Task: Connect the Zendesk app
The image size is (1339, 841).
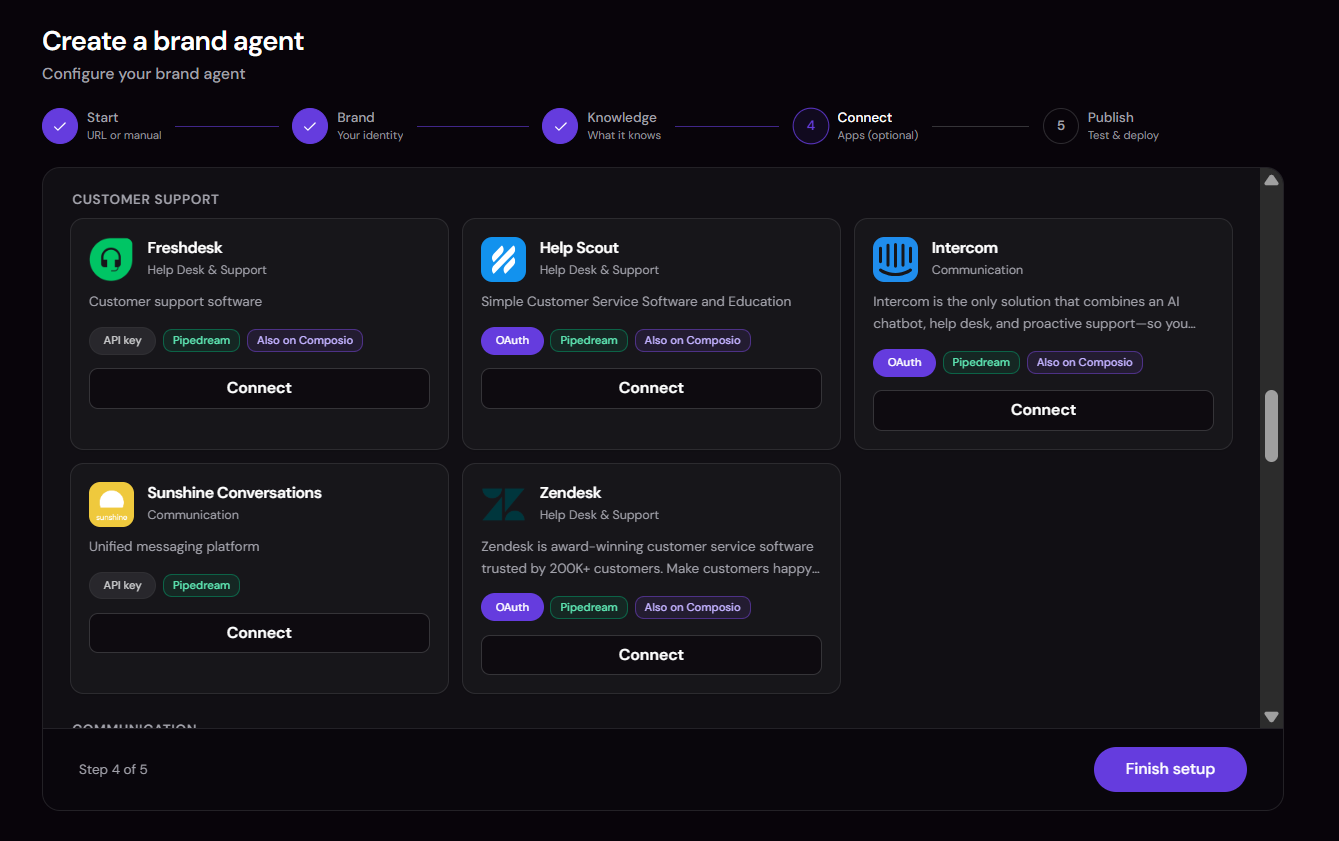Action: [x=651, y=655]
